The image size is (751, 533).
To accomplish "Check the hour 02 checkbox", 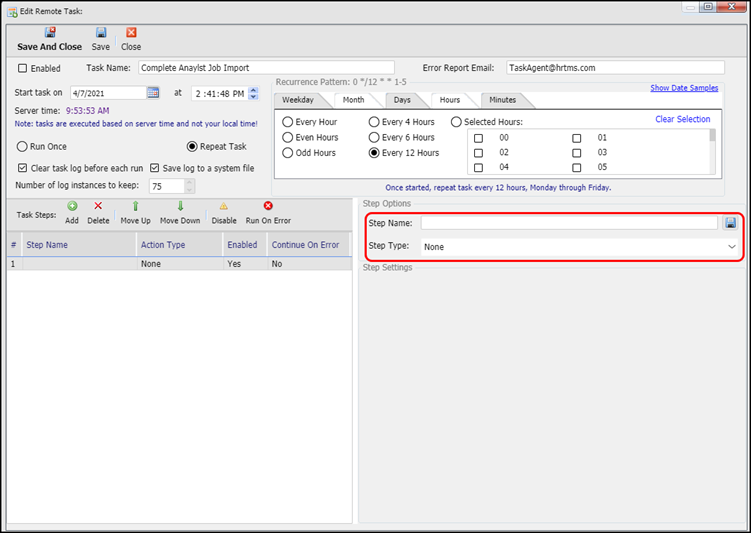I will pyautogui.click(x=478, y=153).
